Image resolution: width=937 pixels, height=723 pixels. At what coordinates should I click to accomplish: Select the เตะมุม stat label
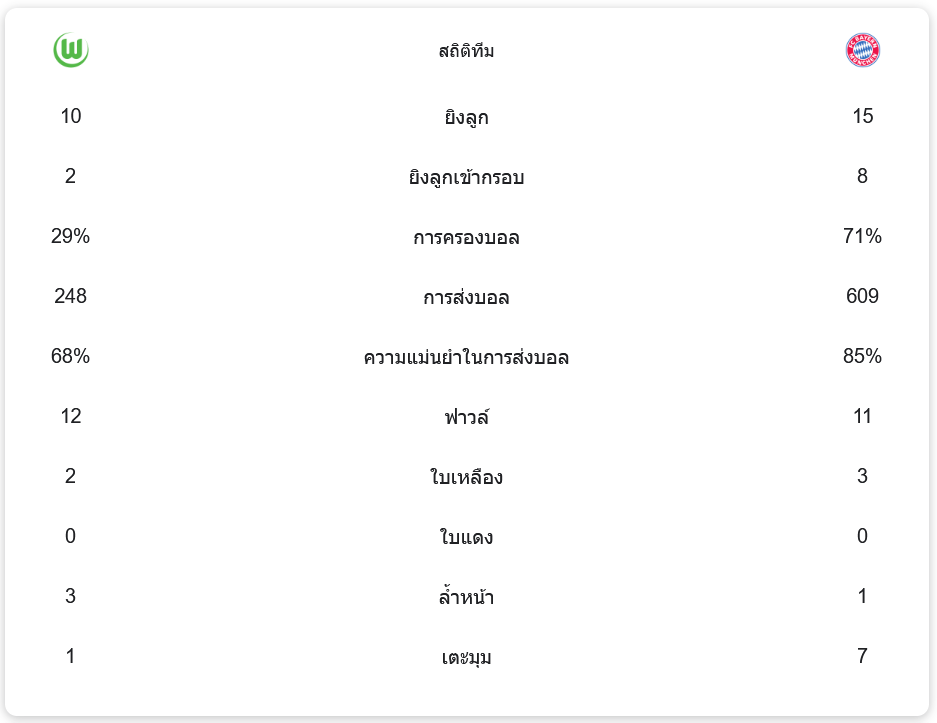coord(466,657)
